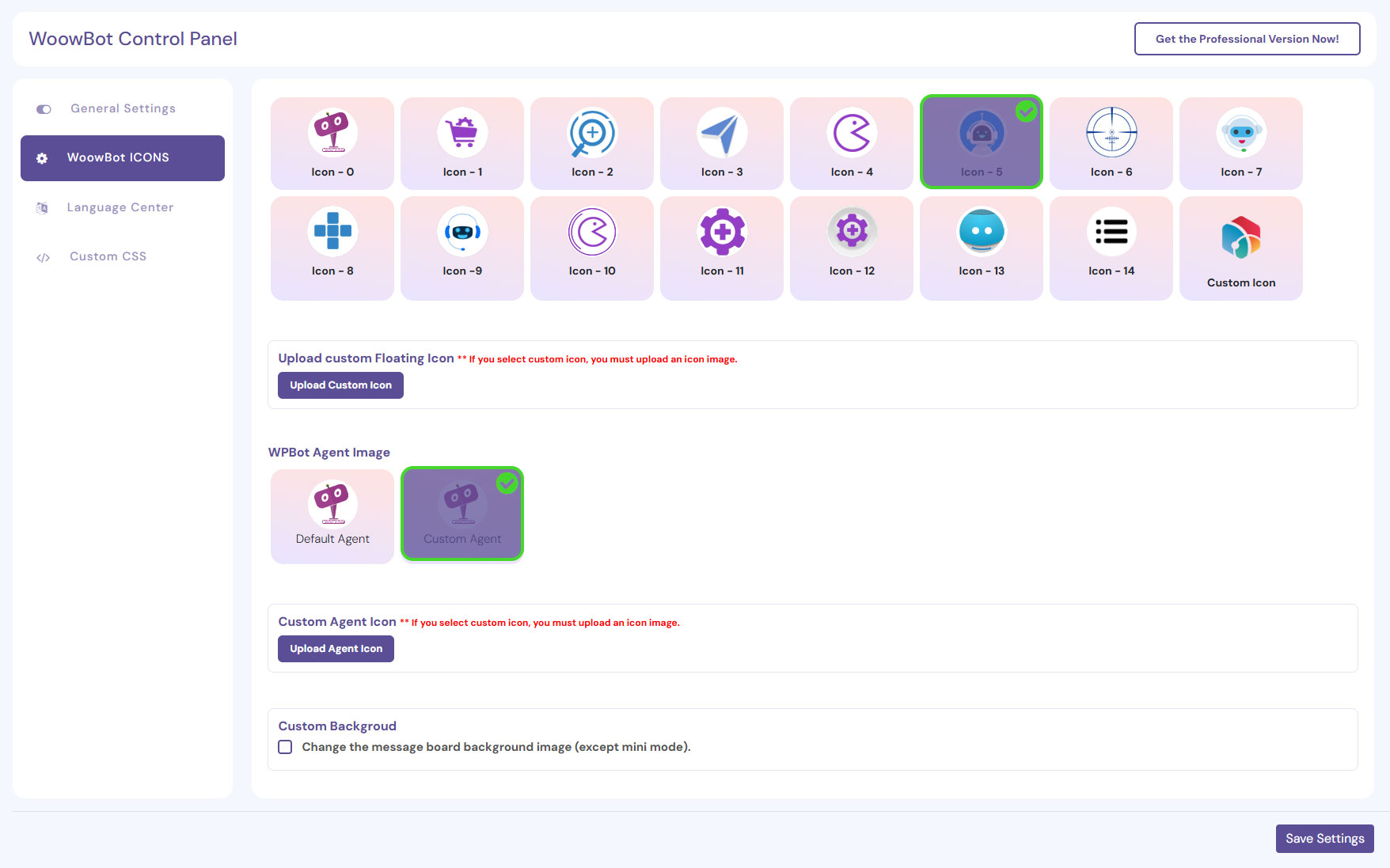Choose the Default Agent image
1390x868 pixels.
tap(332, 516)
